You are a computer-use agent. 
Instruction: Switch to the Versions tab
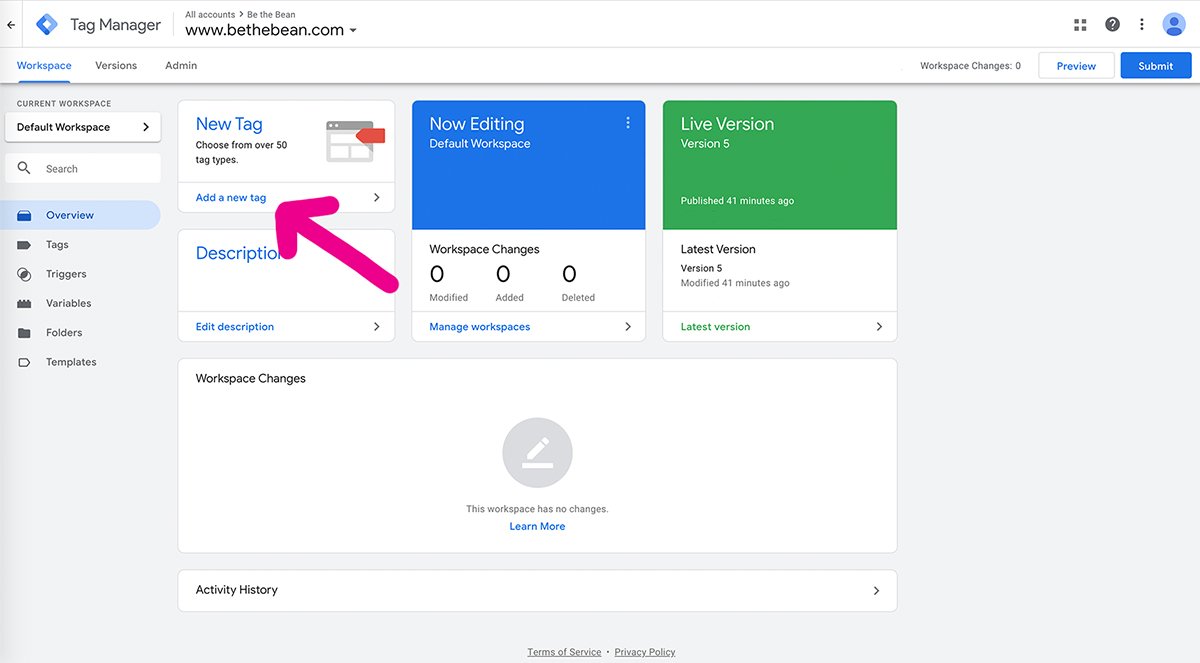[x=116, y=65]
